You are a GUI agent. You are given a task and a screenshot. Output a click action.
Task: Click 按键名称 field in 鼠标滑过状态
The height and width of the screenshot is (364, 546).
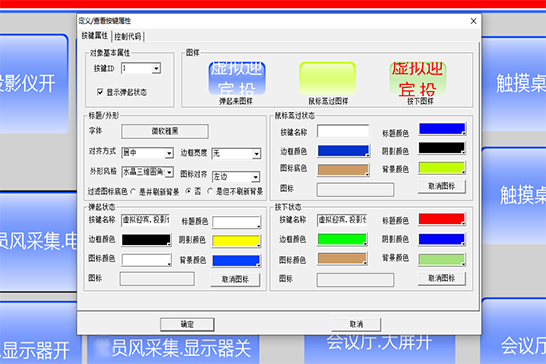pos(343,131)
